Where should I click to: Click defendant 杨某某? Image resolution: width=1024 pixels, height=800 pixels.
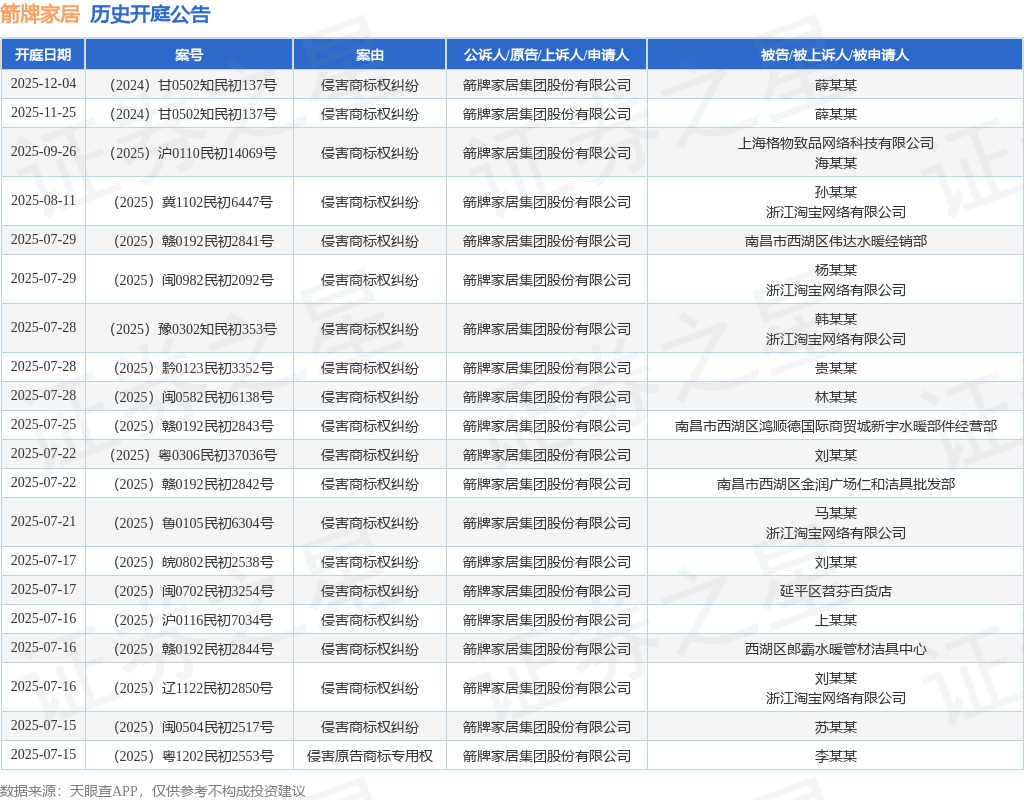835,270
